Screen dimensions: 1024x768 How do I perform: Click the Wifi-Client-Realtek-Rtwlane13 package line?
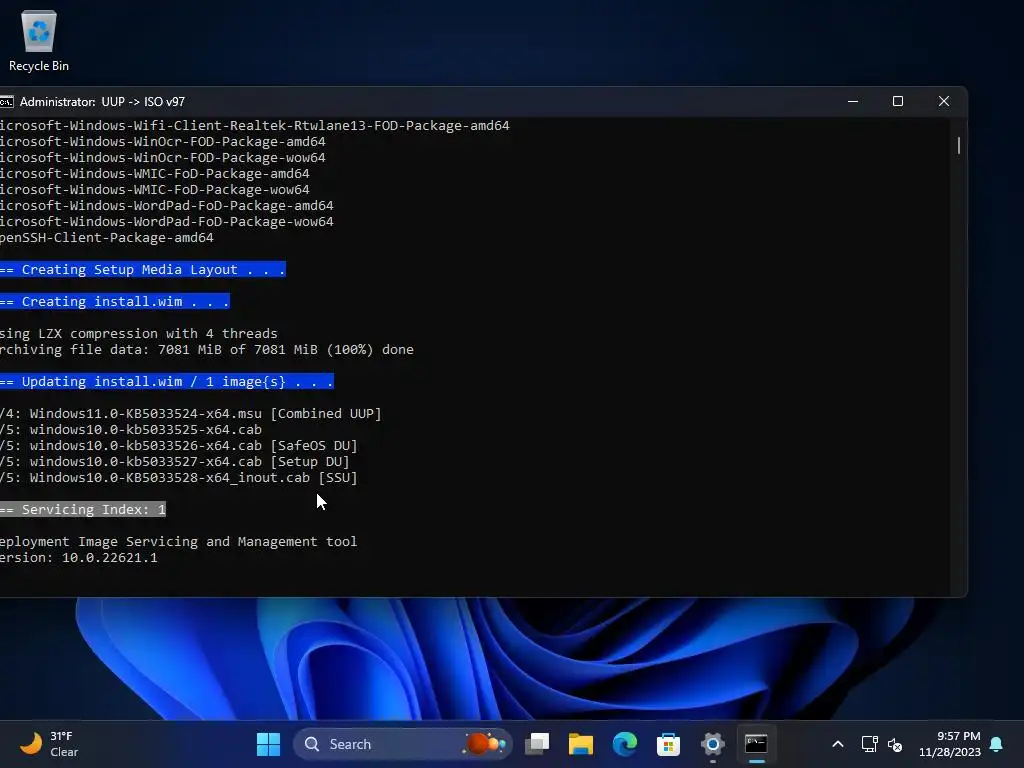pyautogui.click(x=255, y=125)
